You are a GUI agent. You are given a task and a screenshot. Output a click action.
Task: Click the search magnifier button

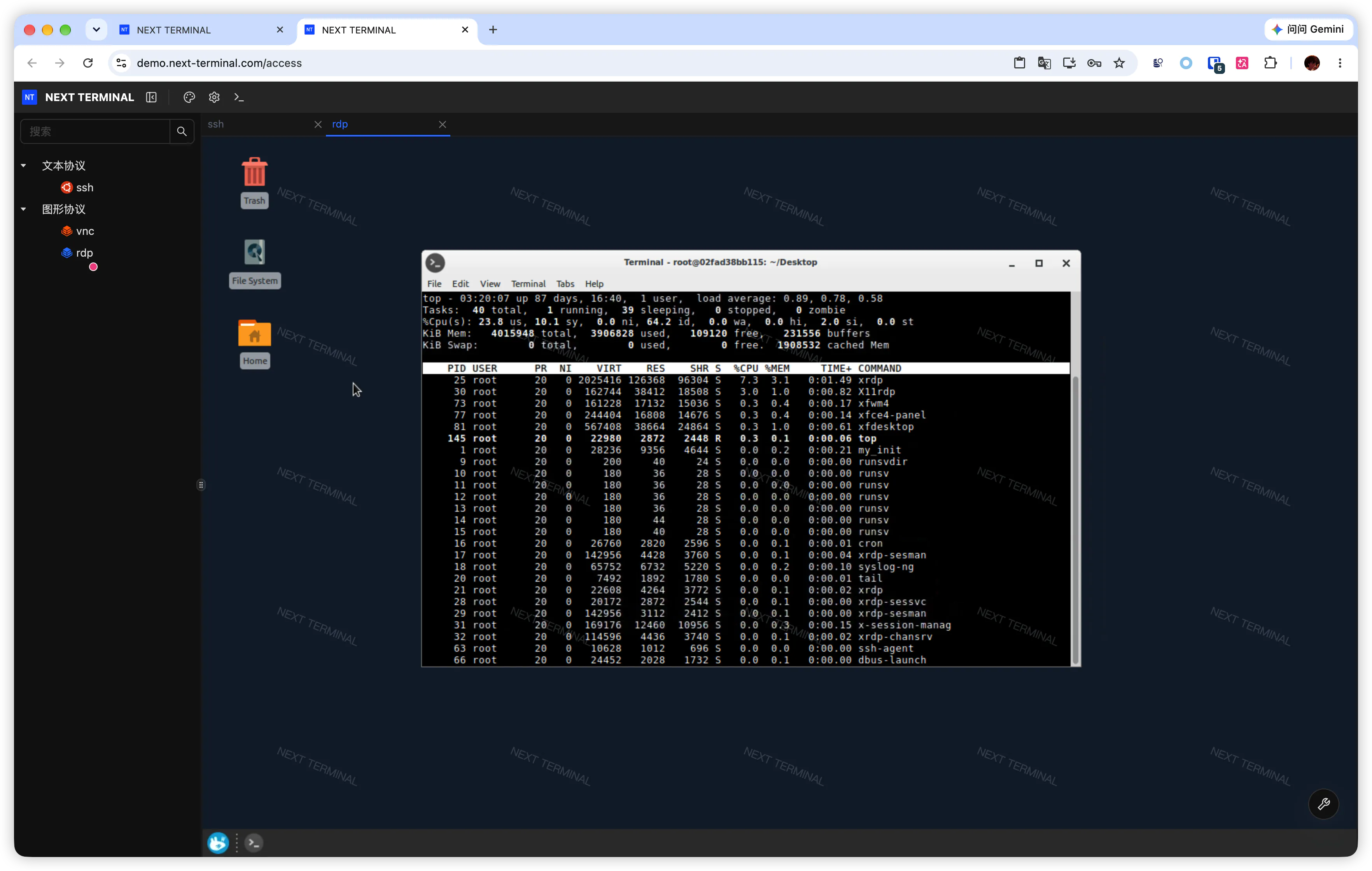(x=182, y=131)
